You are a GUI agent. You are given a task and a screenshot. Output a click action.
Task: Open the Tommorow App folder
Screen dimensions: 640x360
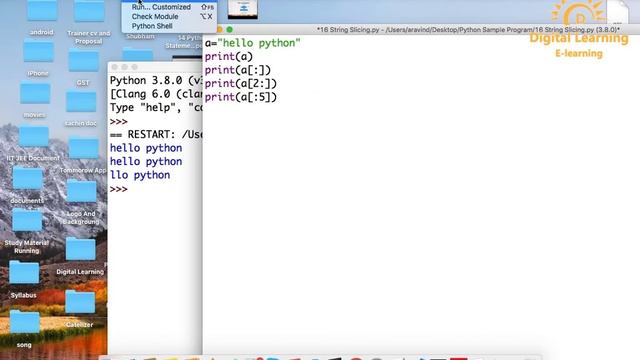coord(83,148)
